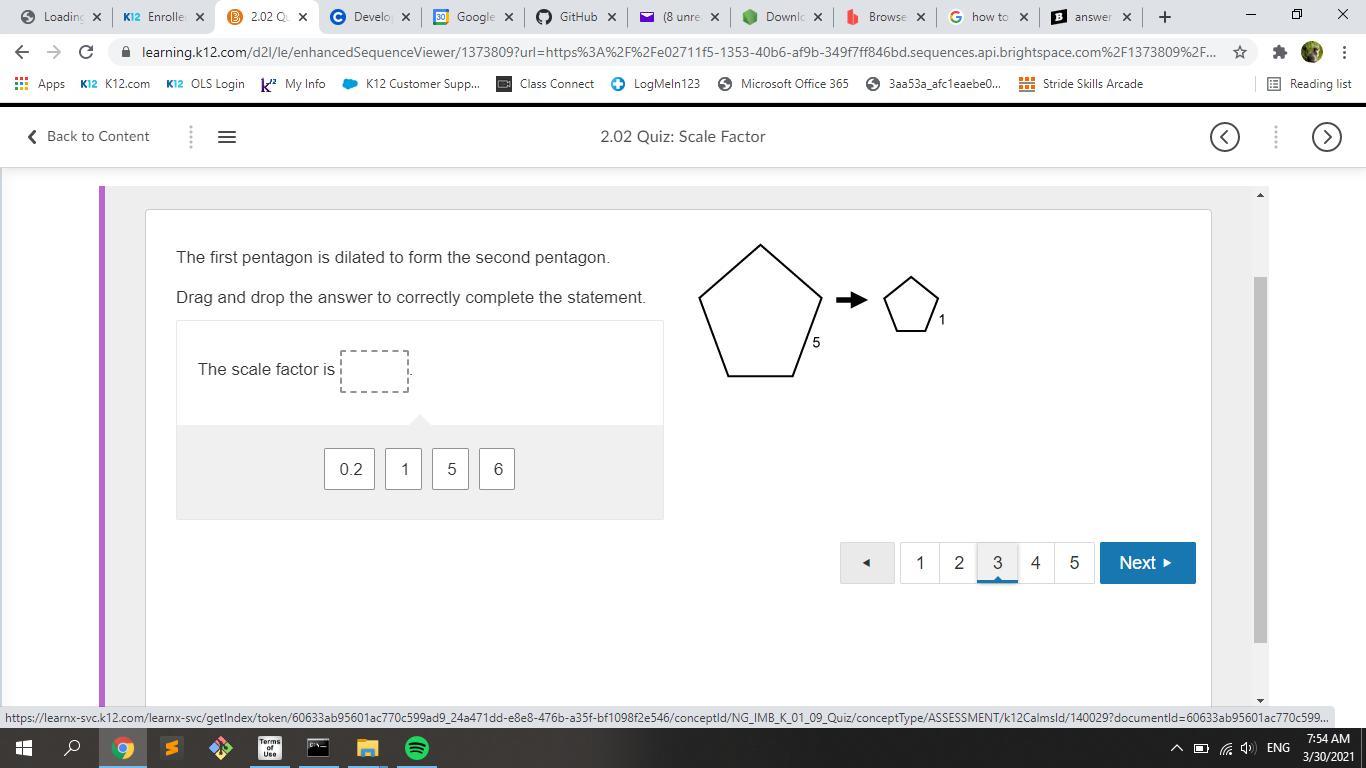This screenshot has height=768, width=1366.
Task: Switch to the unread mail tab
Action: [679, 17]
